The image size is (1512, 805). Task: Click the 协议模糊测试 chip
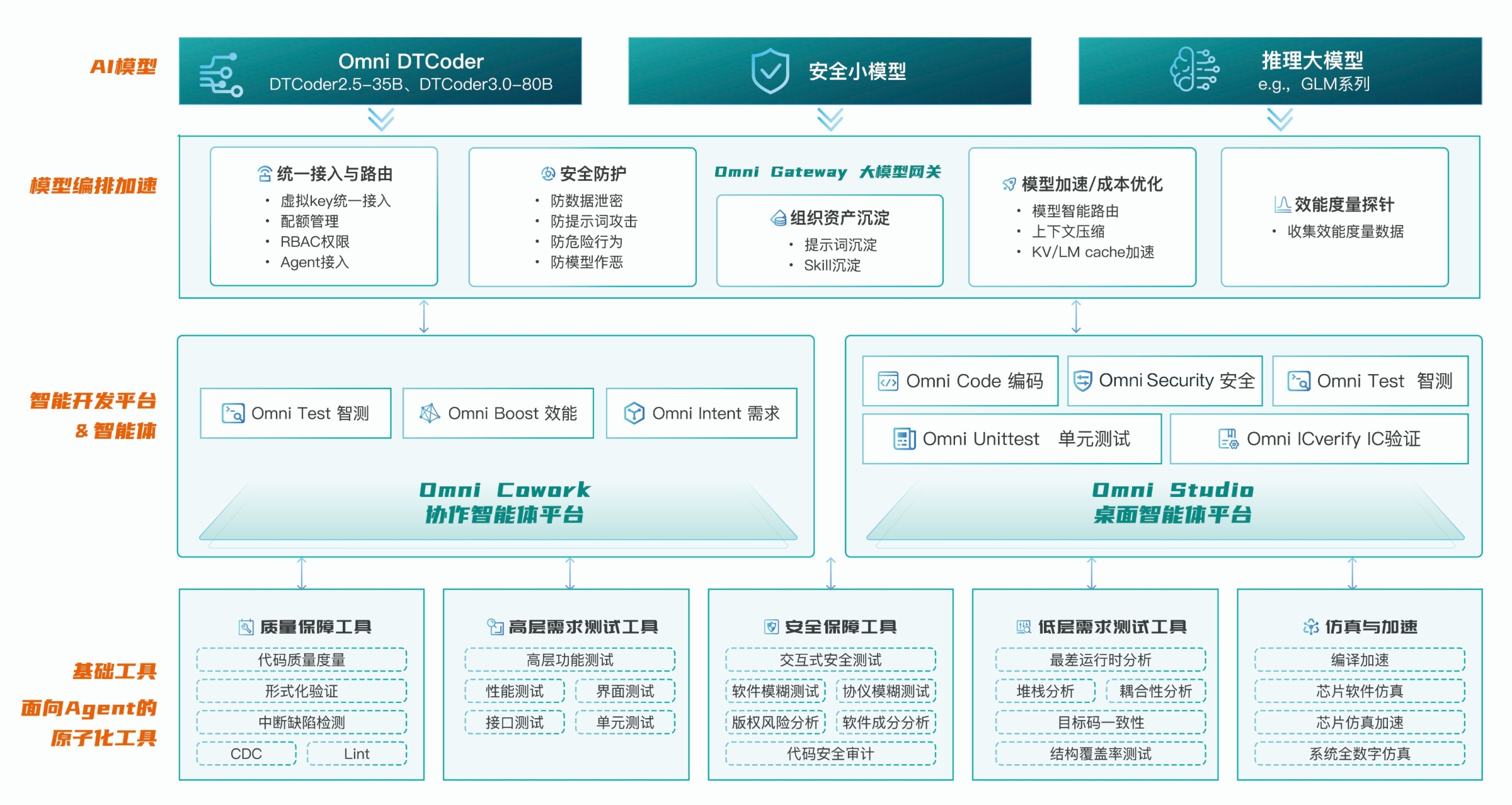(886, 691)
